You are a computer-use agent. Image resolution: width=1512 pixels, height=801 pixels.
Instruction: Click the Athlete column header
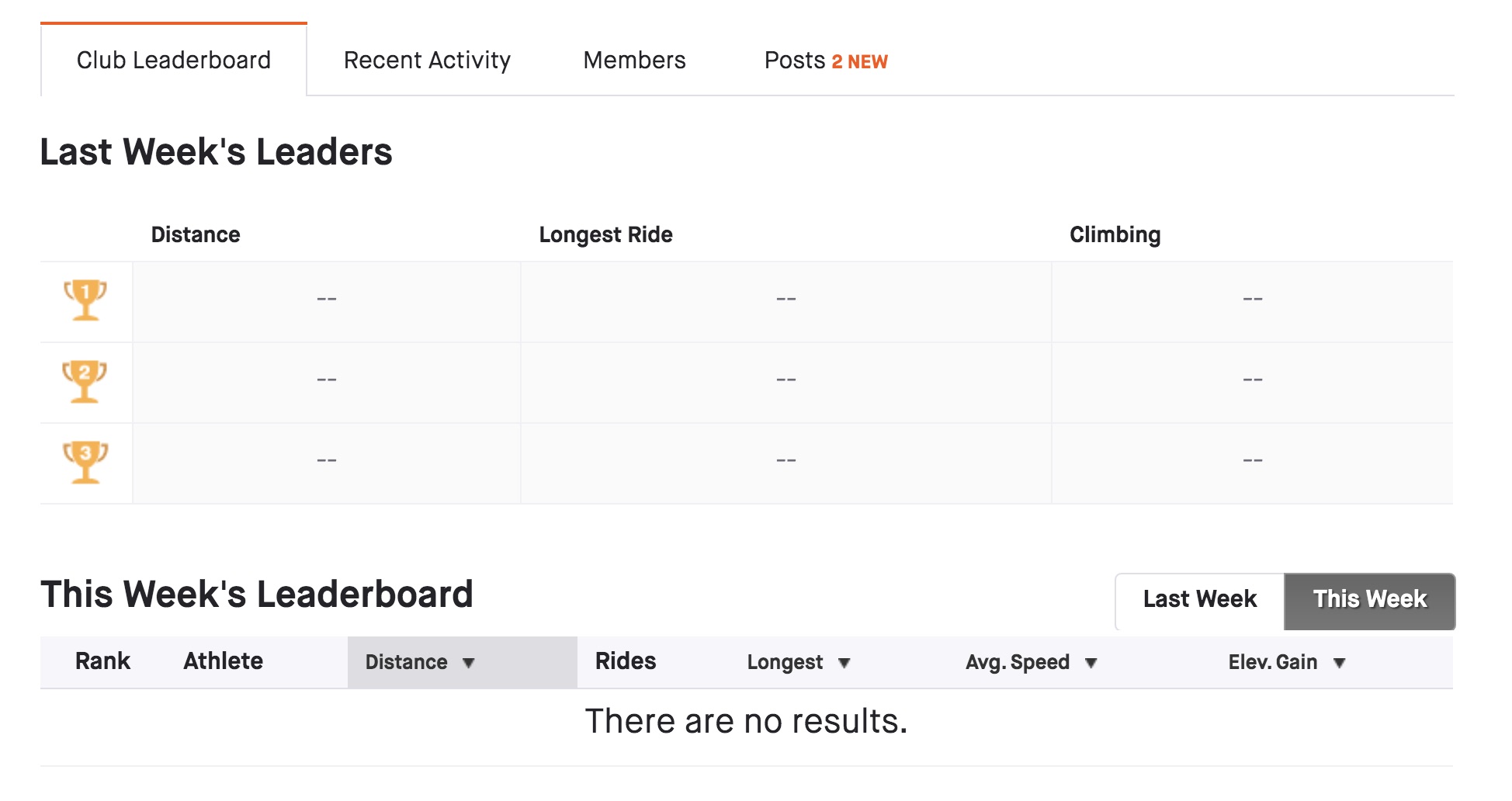click(223, 661)
